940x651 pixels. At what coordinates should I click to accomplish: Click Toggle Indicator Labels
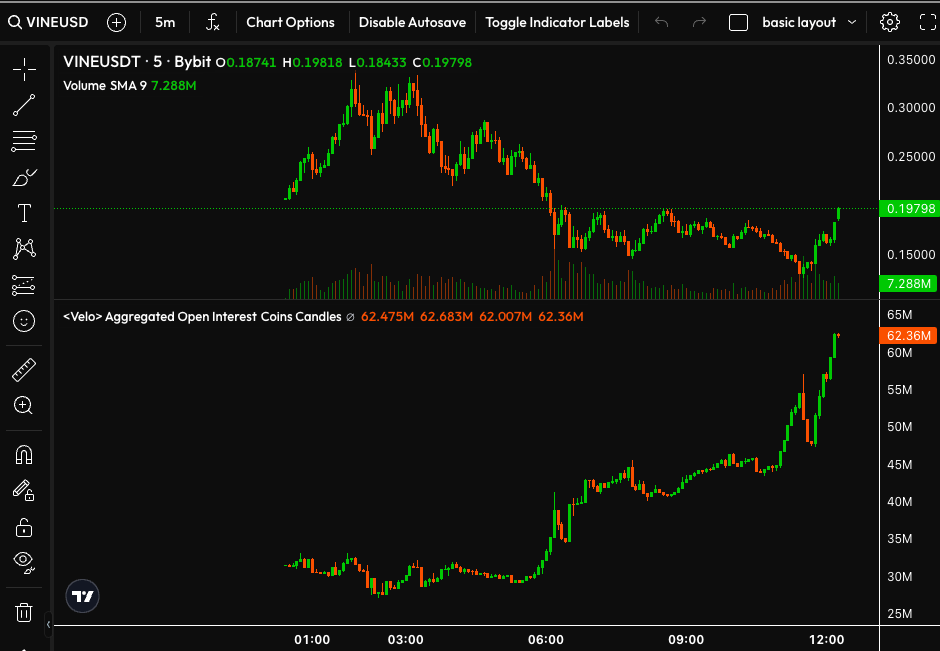pyautogui.click(x=557, y=23)
